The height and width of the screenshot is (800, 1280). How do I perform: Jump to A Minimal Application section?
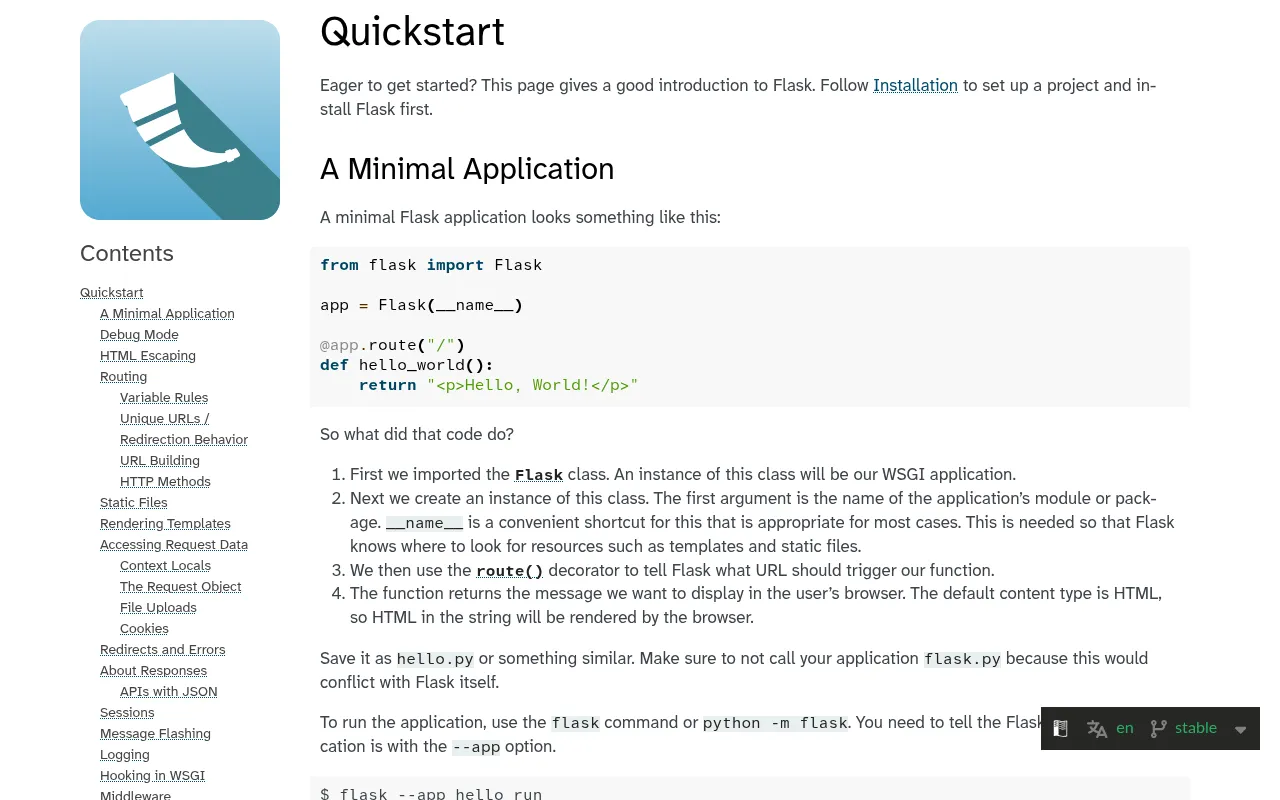(167, 313)
